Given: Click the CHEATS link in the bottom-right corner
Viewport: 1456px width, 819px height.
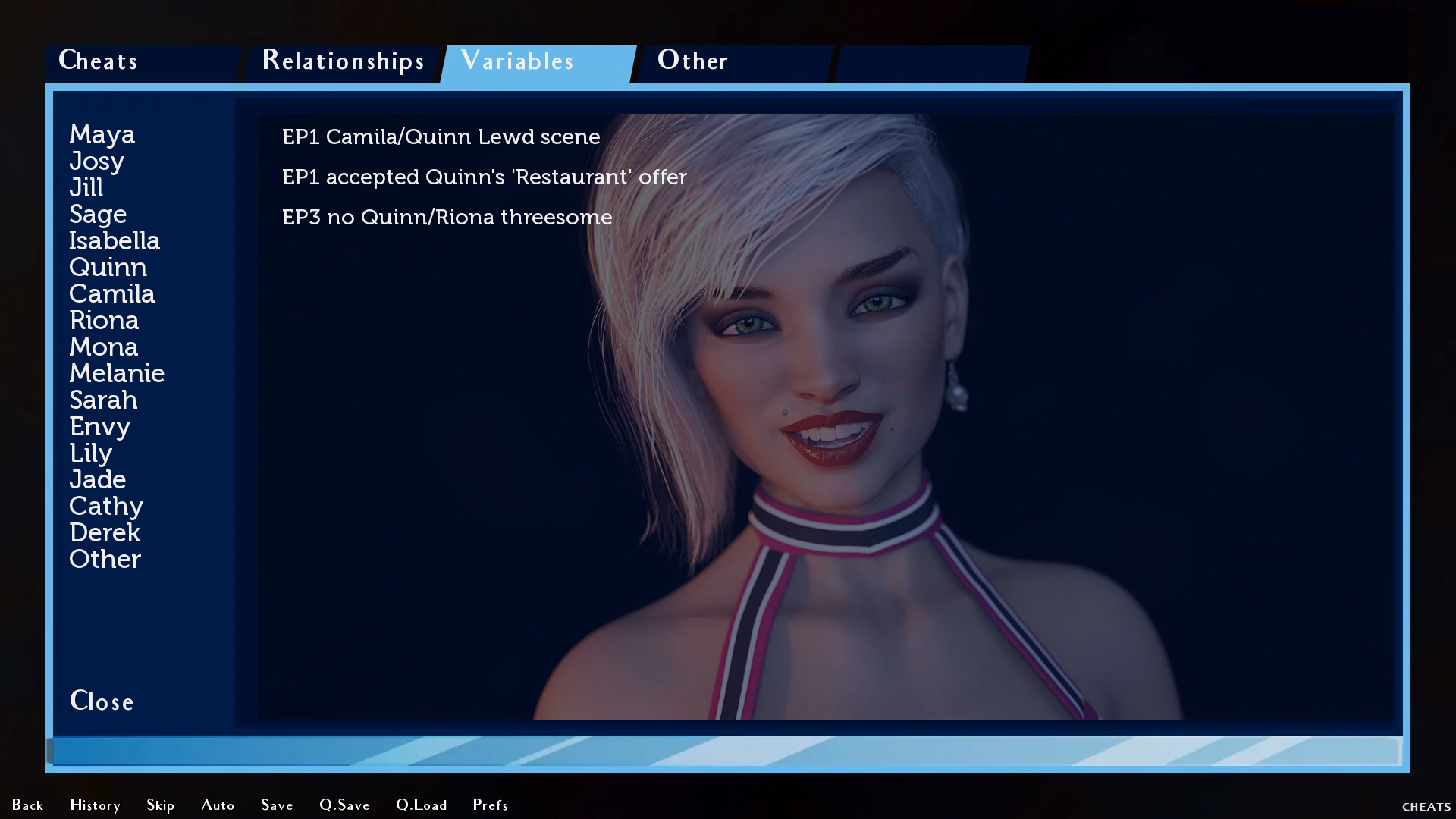Looking at the screenshot, I should (x=1426, y=807).
